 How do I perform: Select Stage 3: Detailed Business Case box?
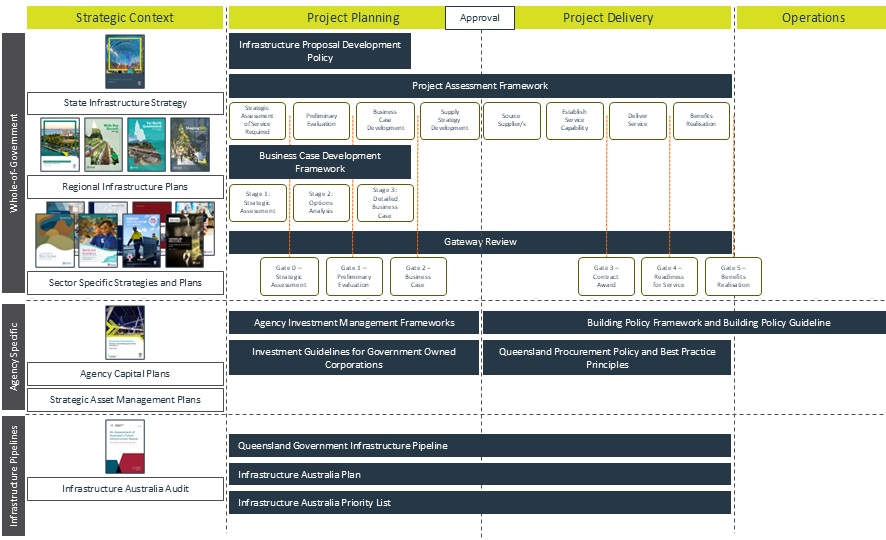(x=385, y=203)
